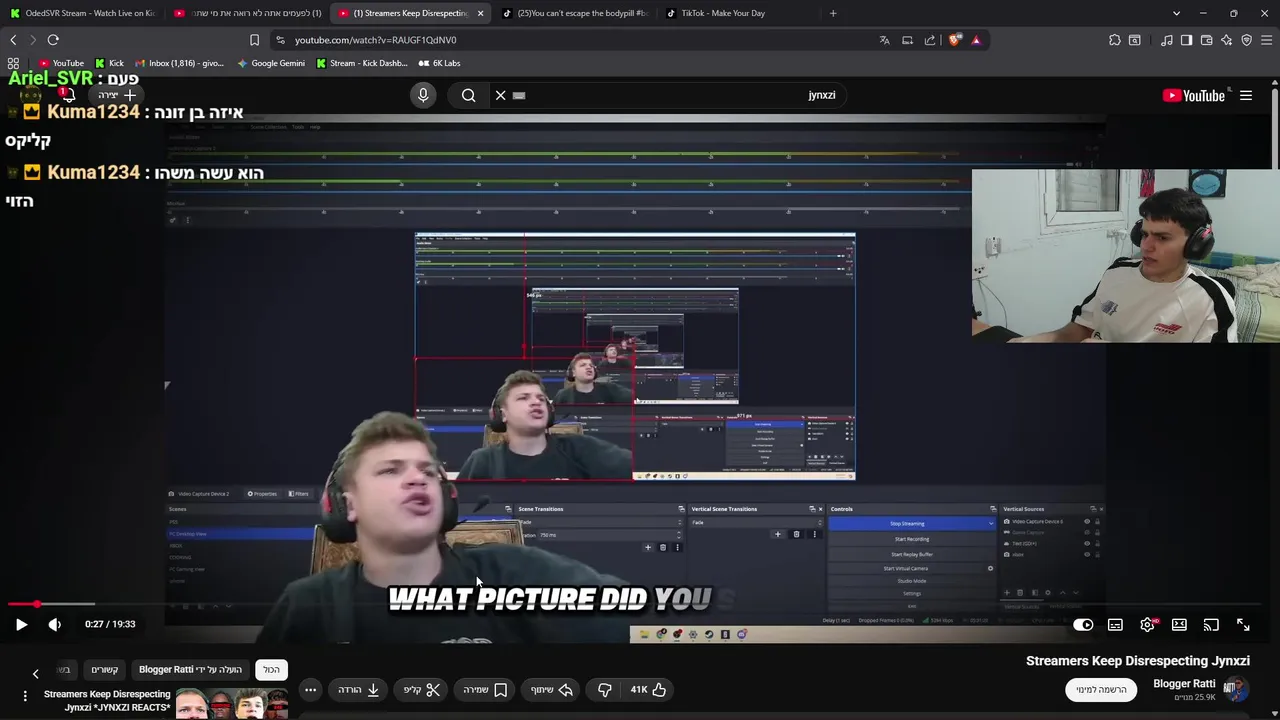Open the tab search dropdown arrow
Viewport: 1280px width, 720px height.
tap(1176, 13)
